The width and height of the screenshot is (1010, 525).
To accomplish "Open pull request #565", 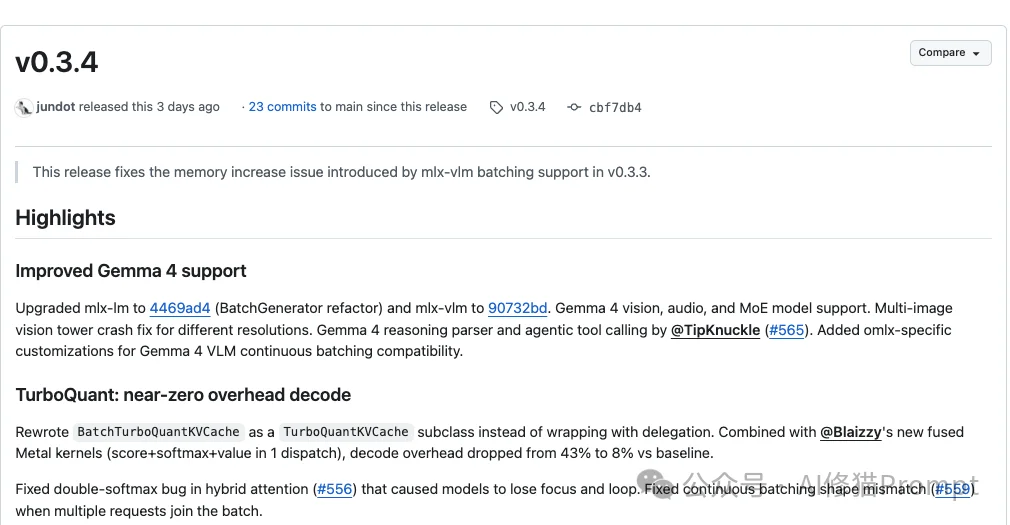I will (786, 330).
